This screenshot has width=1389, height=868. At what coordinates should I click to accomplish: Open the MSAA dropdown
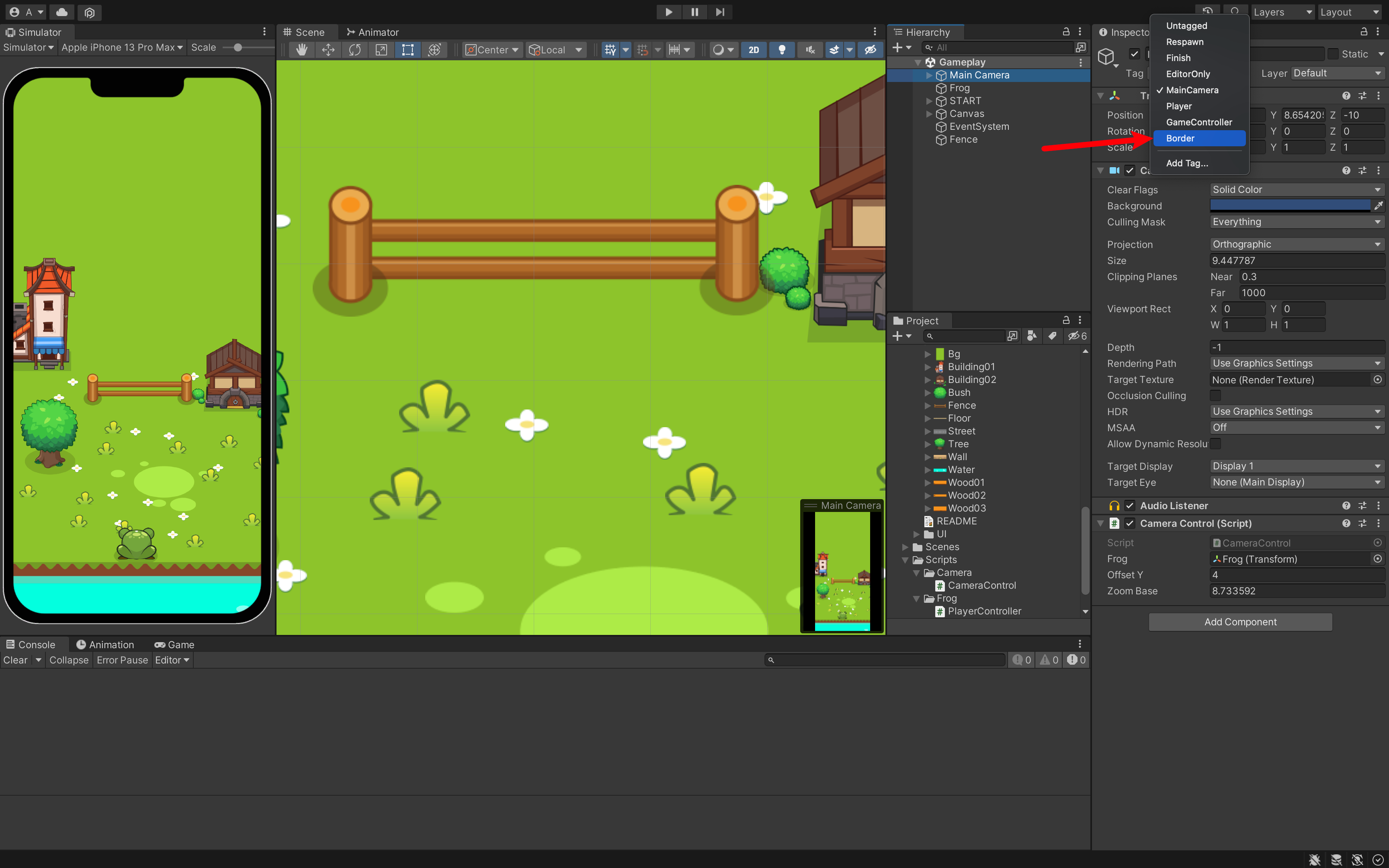click(1297, 428)
